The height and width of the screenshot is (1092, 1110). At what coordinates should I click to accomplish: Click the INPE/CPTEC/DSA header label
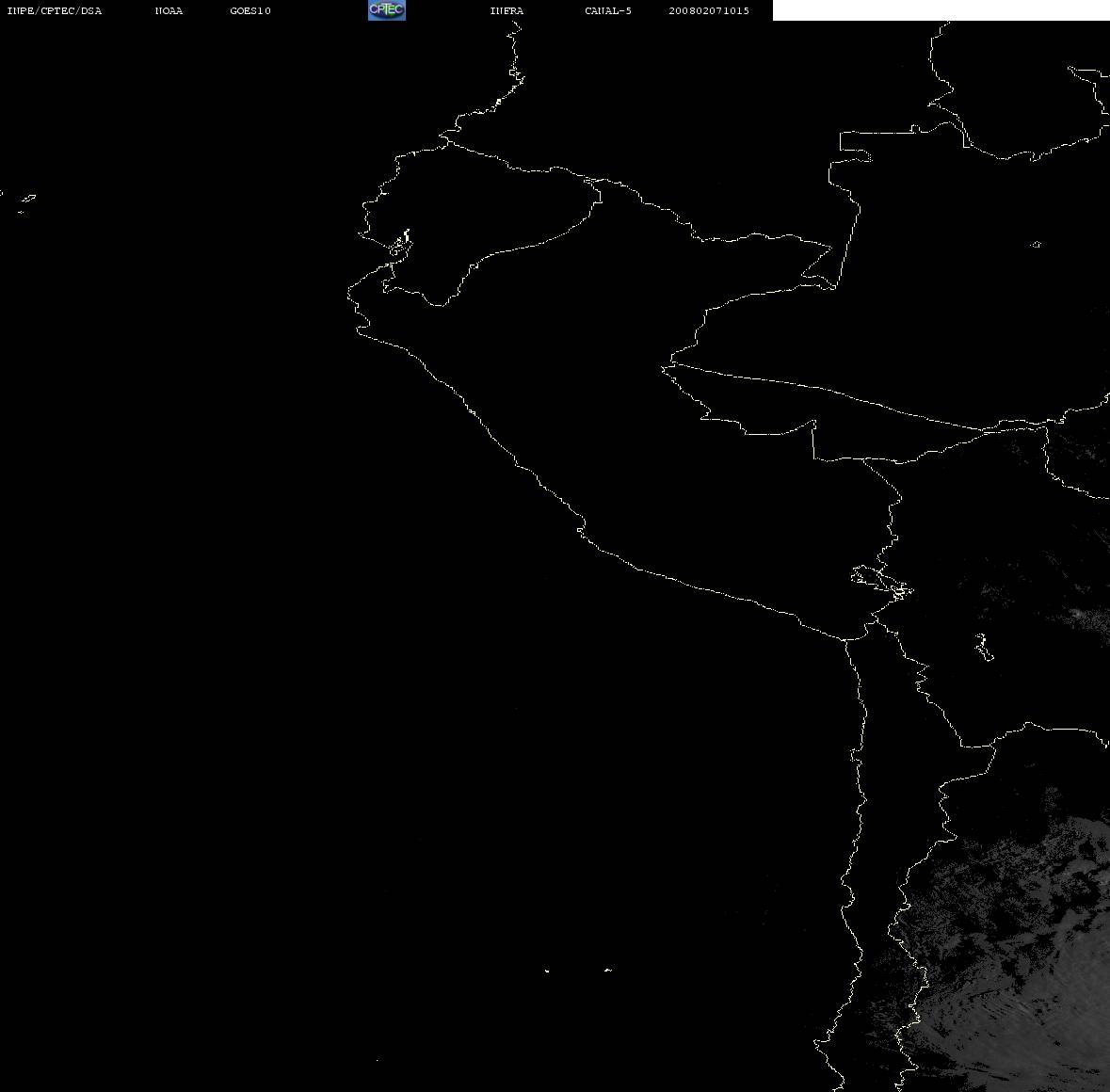(x=54, y=10)
